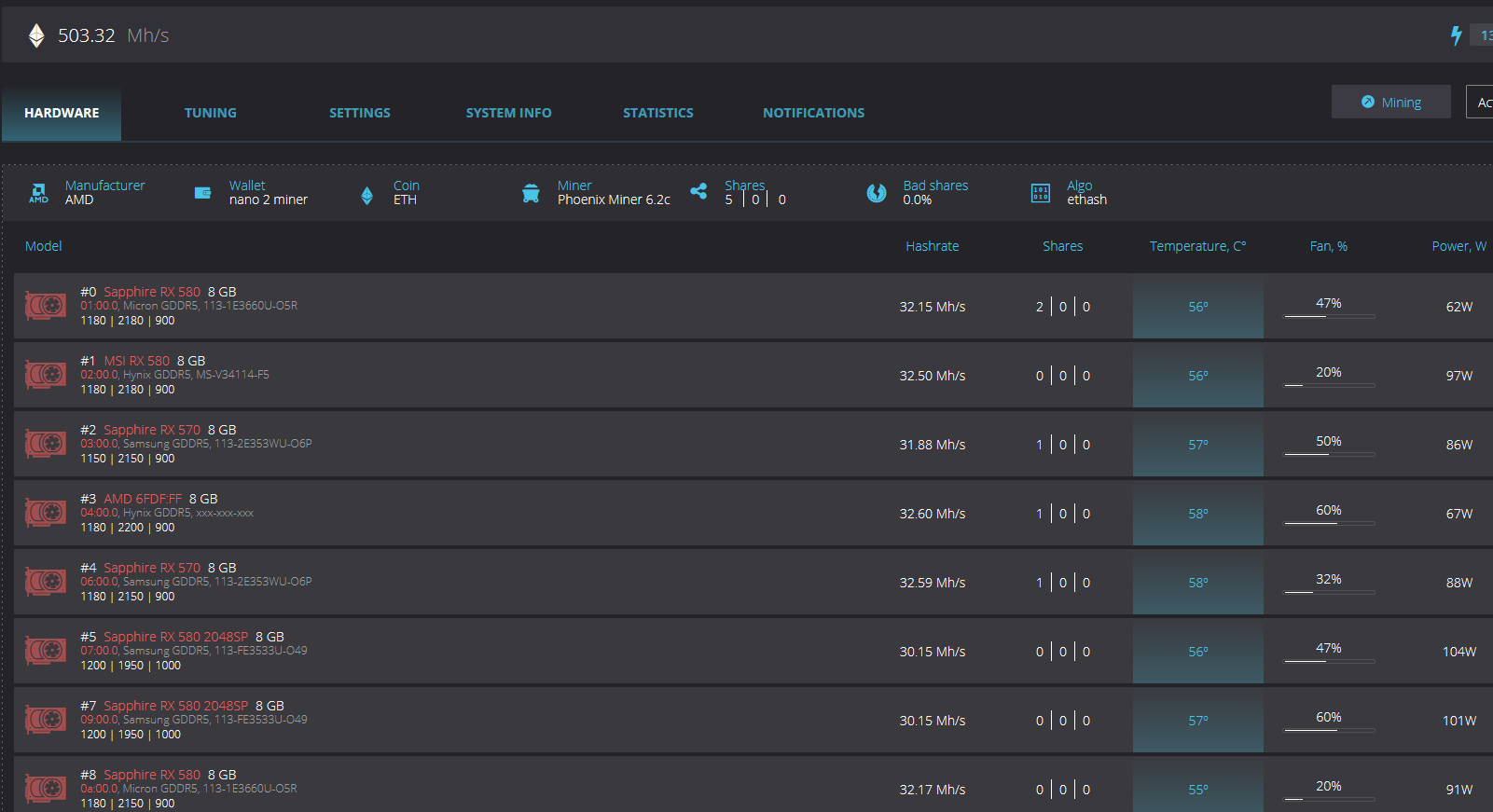Click the Bad shares 0.0% value
This screenshot has height=812, width=1493.
point(918,200)
